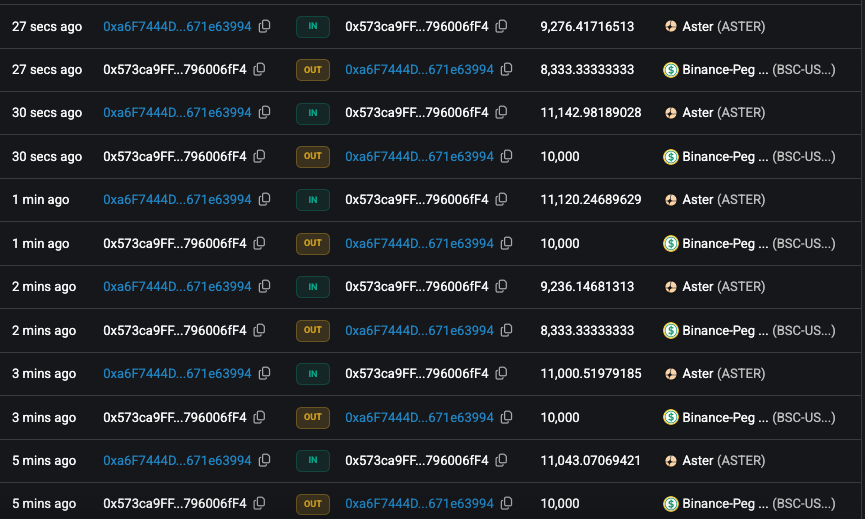Select the amount 11,120.24689629
Image resolution: width=865 pixels, height=519 pixels.
[x=591, y=200]
